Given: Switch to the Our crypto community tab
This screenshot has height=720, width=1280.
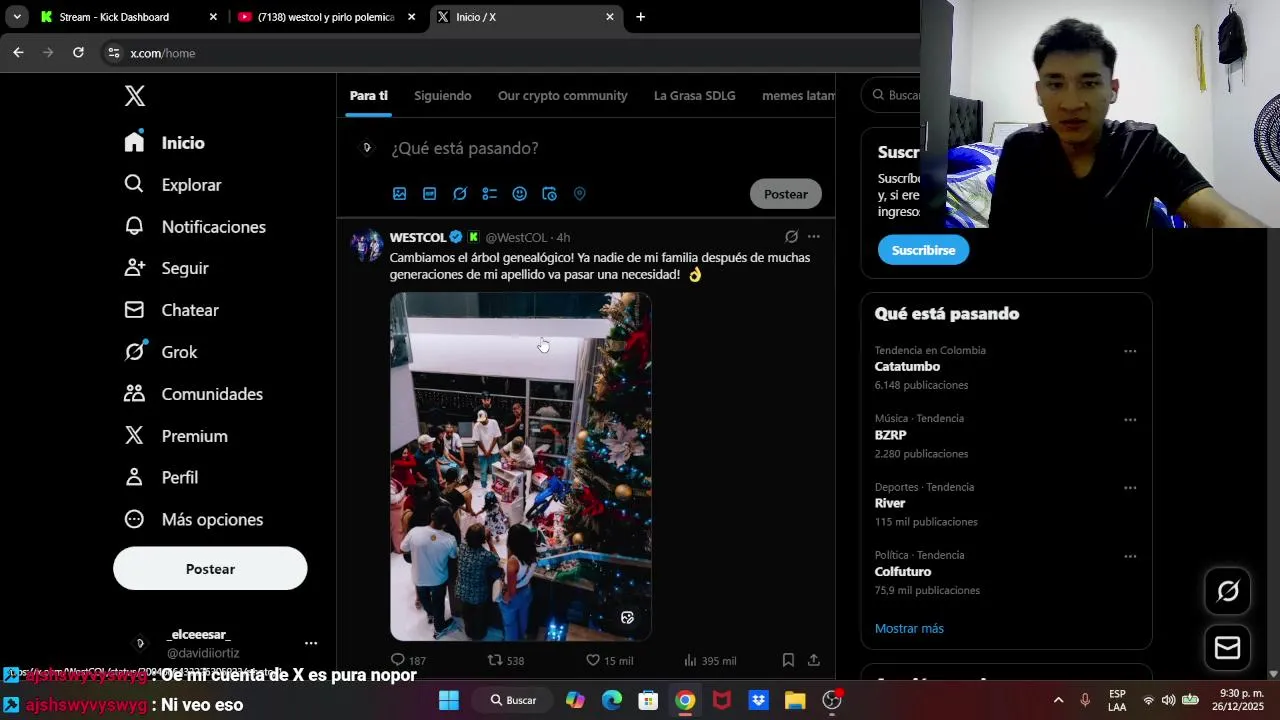Looking at the screenshot, I should pyautogui.click(x=563, y=96).
